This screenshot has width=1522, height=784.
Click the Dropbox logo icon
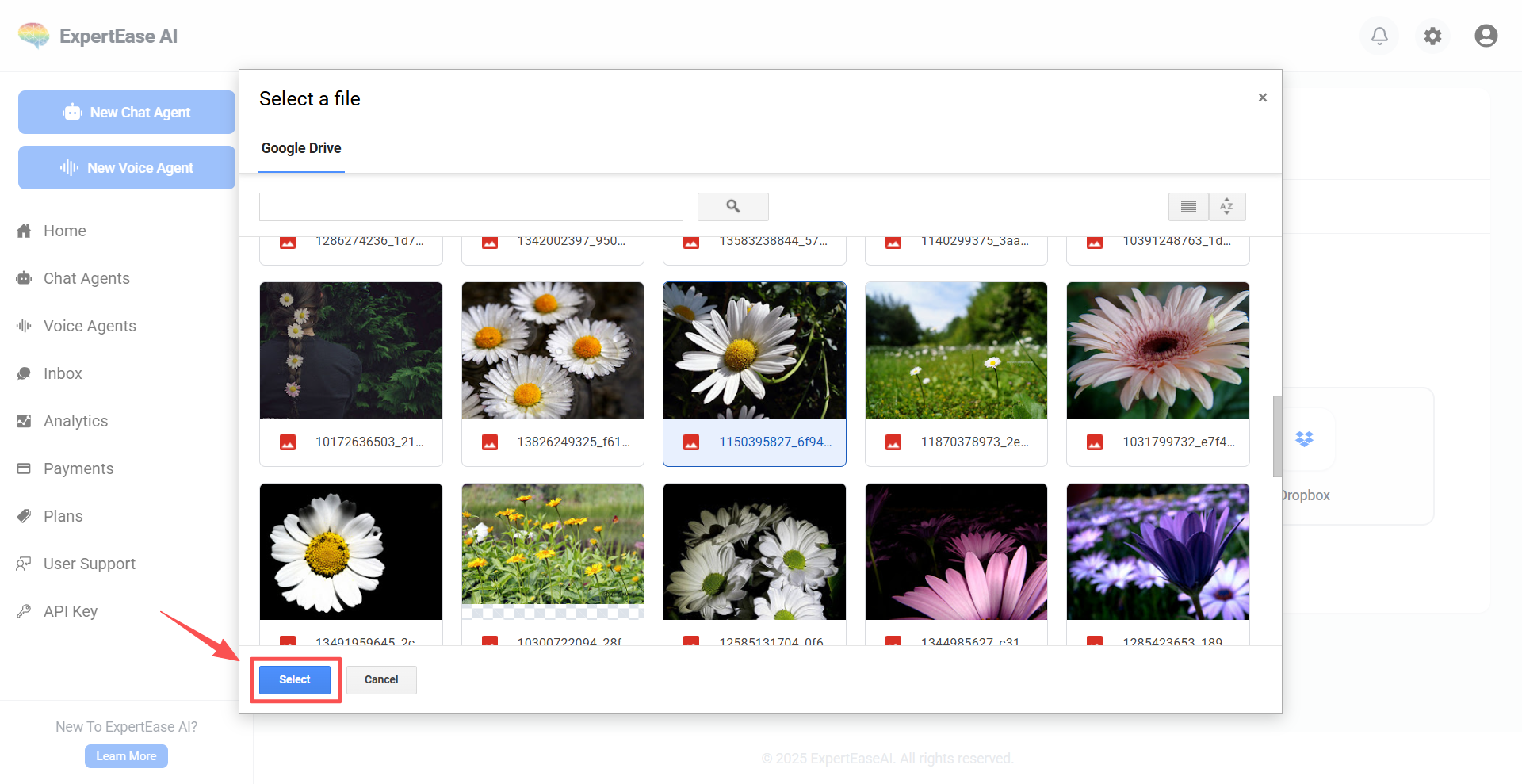click(1304, 438)
